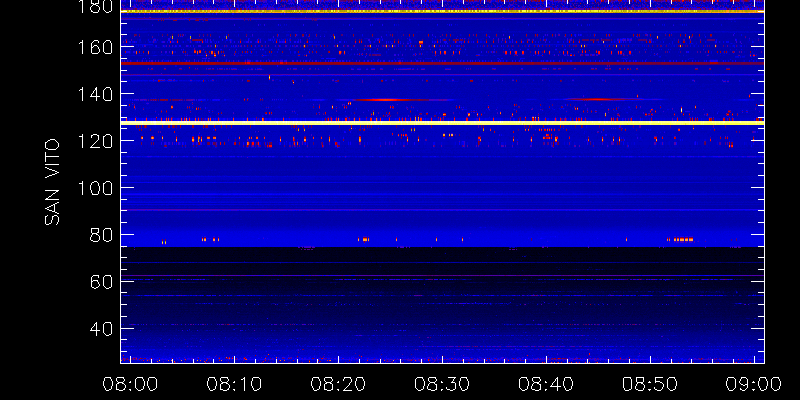Click the 80 frequency axis label
Viewport: 800px width, 400px height.
click(x=101, y=235)
